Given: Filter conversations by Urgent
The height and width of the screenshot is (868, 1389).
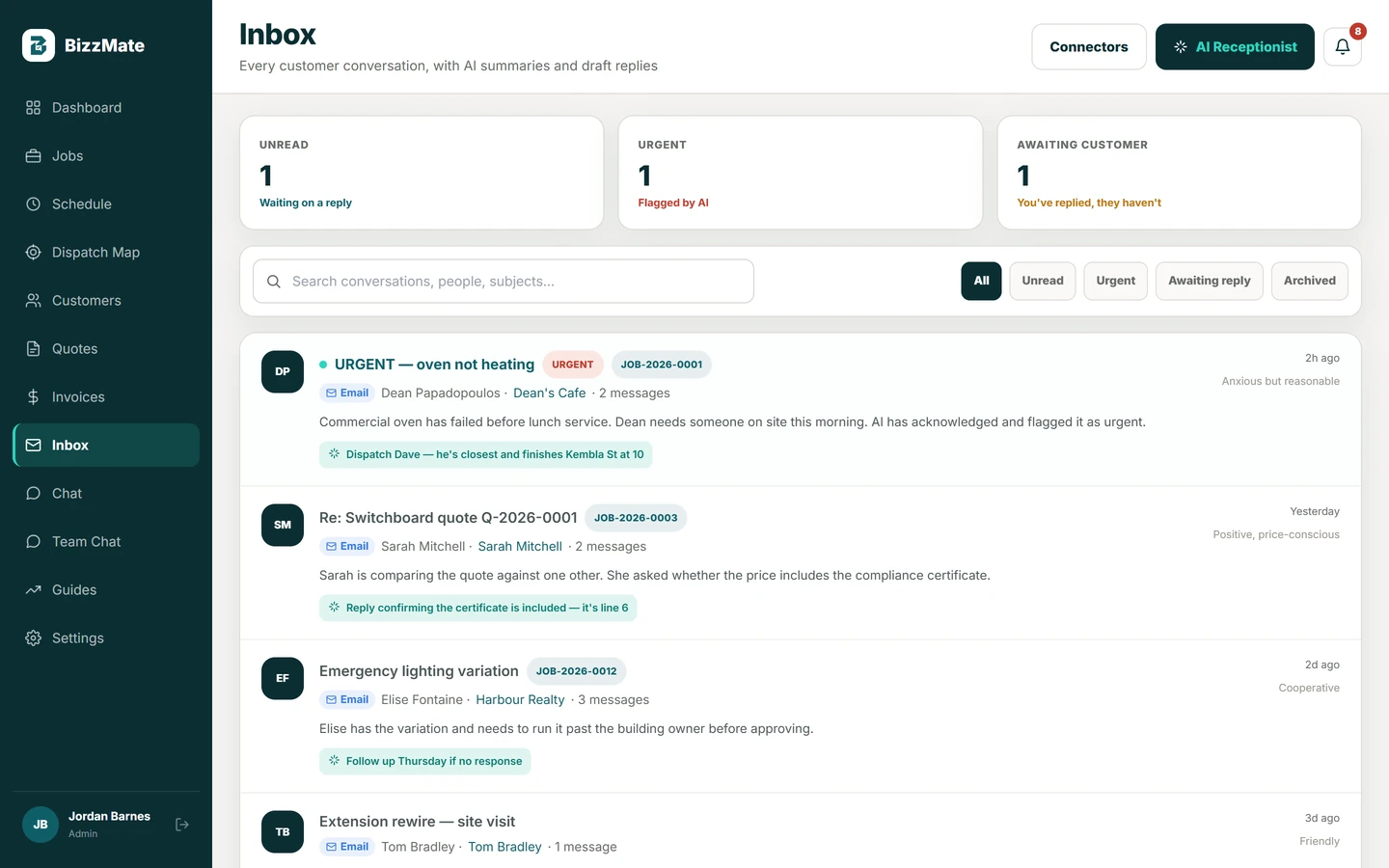Looking at the screenshot, I should tap(1116, 281).
